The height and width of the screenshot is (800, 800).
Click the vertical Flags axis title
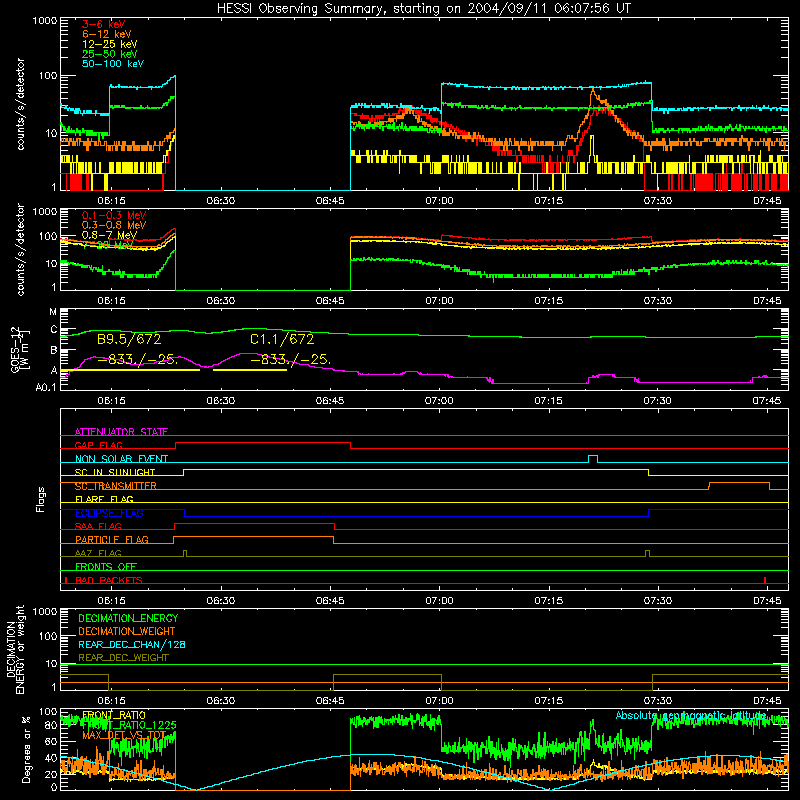(x=41, y=499)
